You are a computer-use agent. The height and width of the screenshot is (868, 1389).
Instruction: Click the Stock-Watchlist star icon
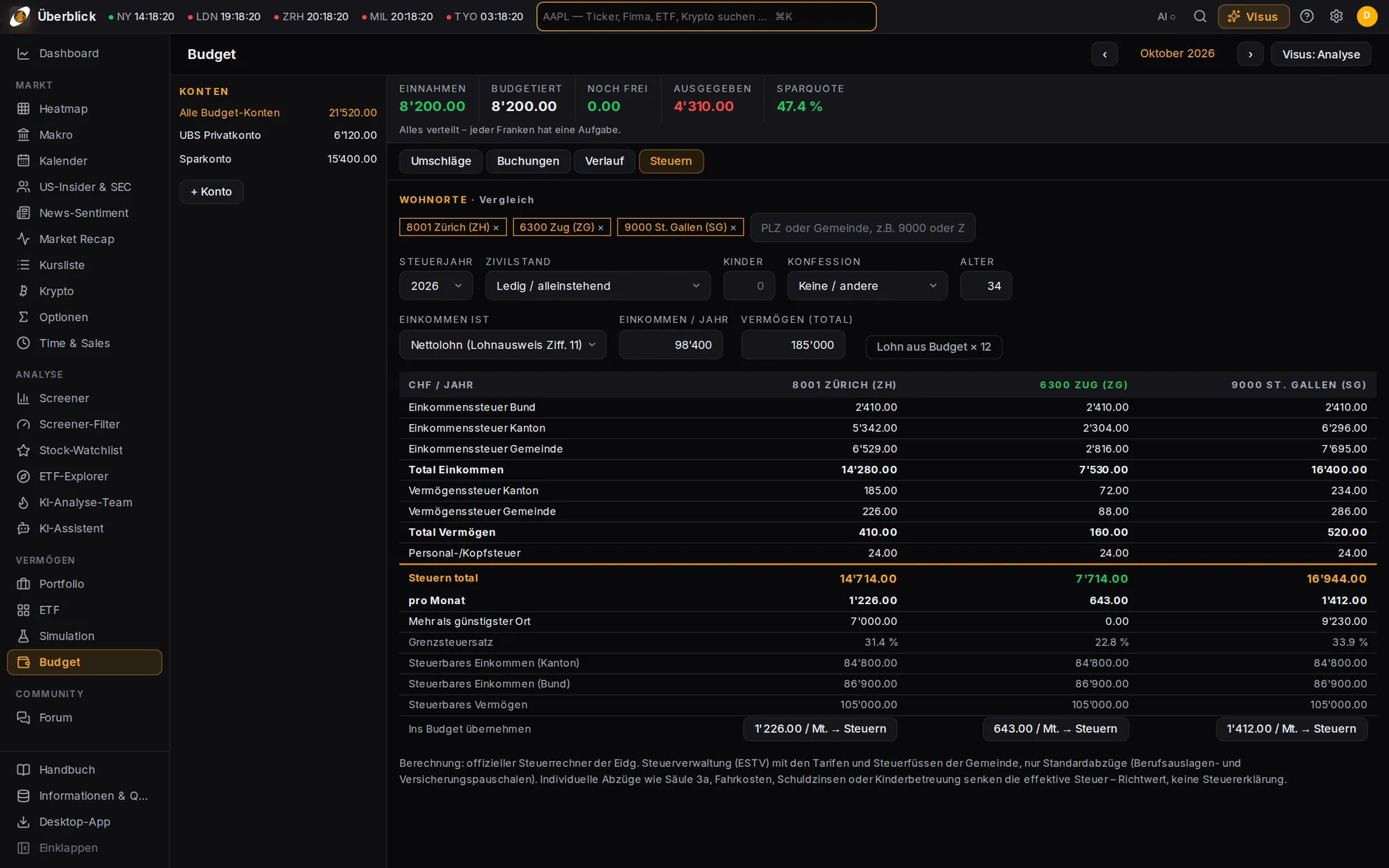(x=24, y=451)
